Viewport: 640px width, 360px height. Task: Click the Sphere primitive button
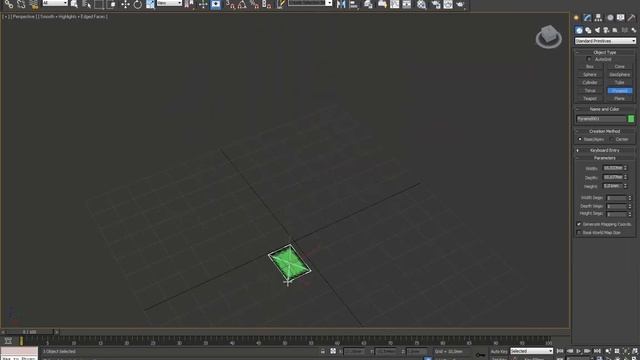(x=589, y=75)
